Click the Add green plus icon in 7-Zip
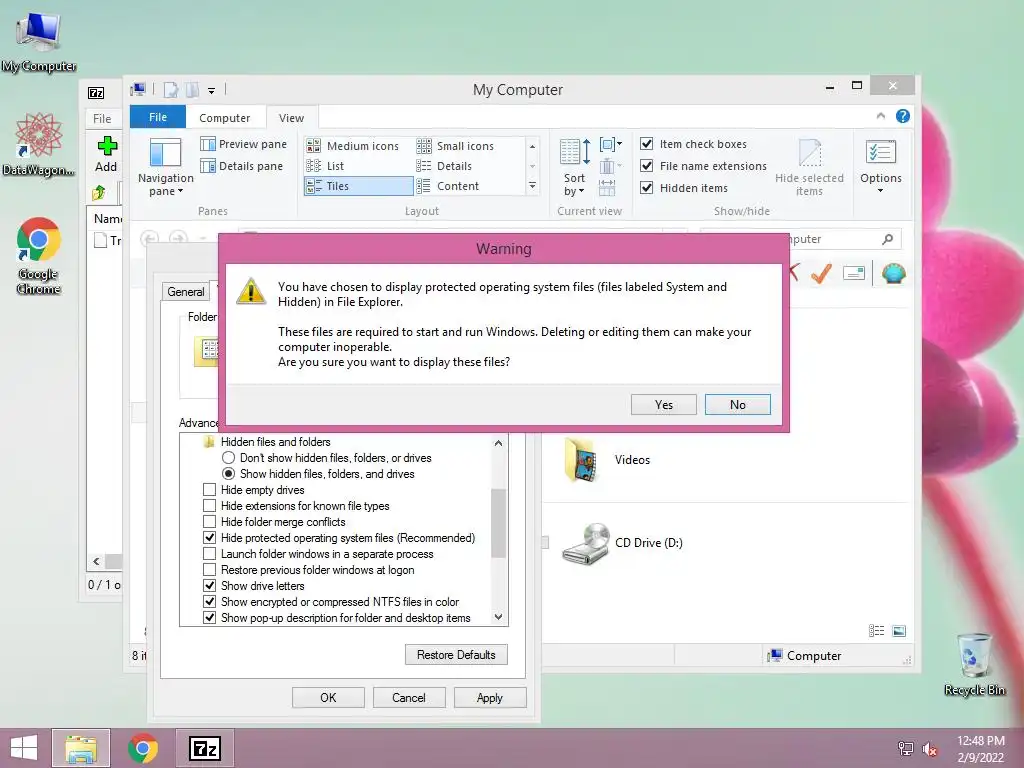The image size is (1024, 768). 106,146
